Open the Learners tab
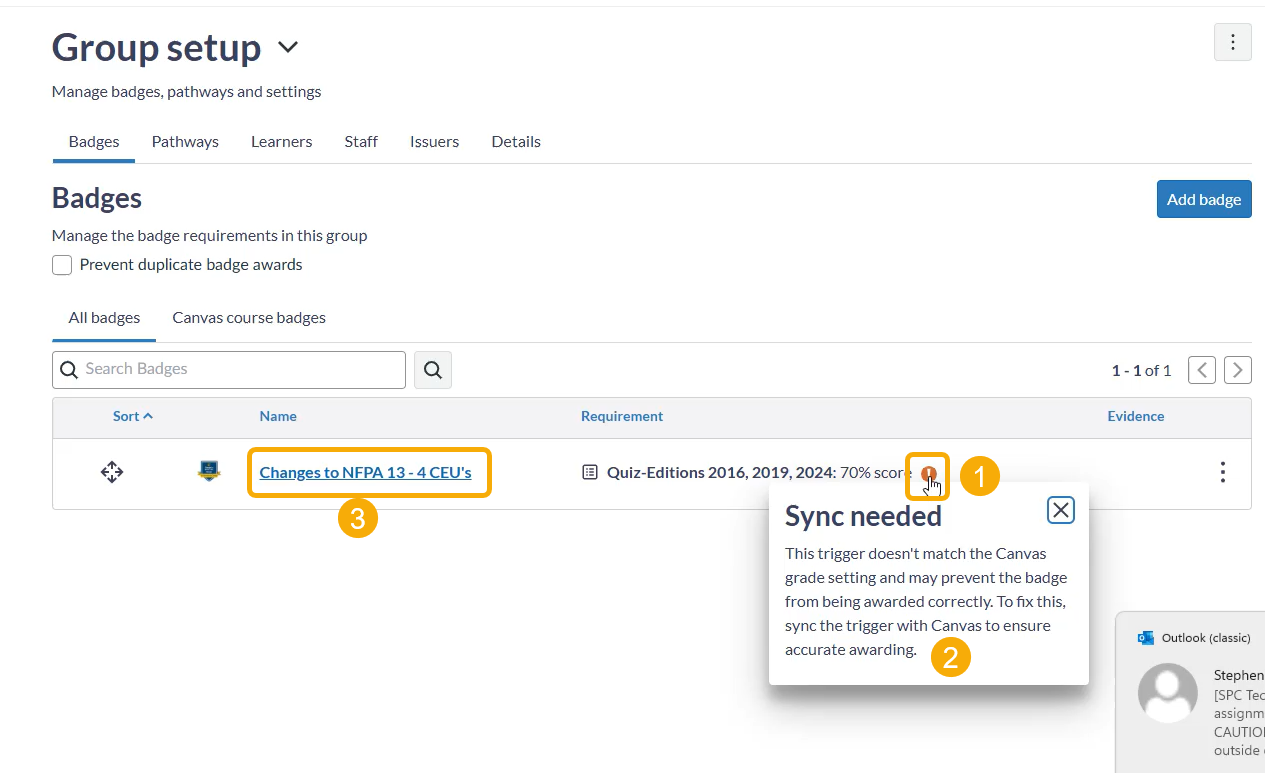This screenshot has width=1265, height=773. (x=281, y=141)
